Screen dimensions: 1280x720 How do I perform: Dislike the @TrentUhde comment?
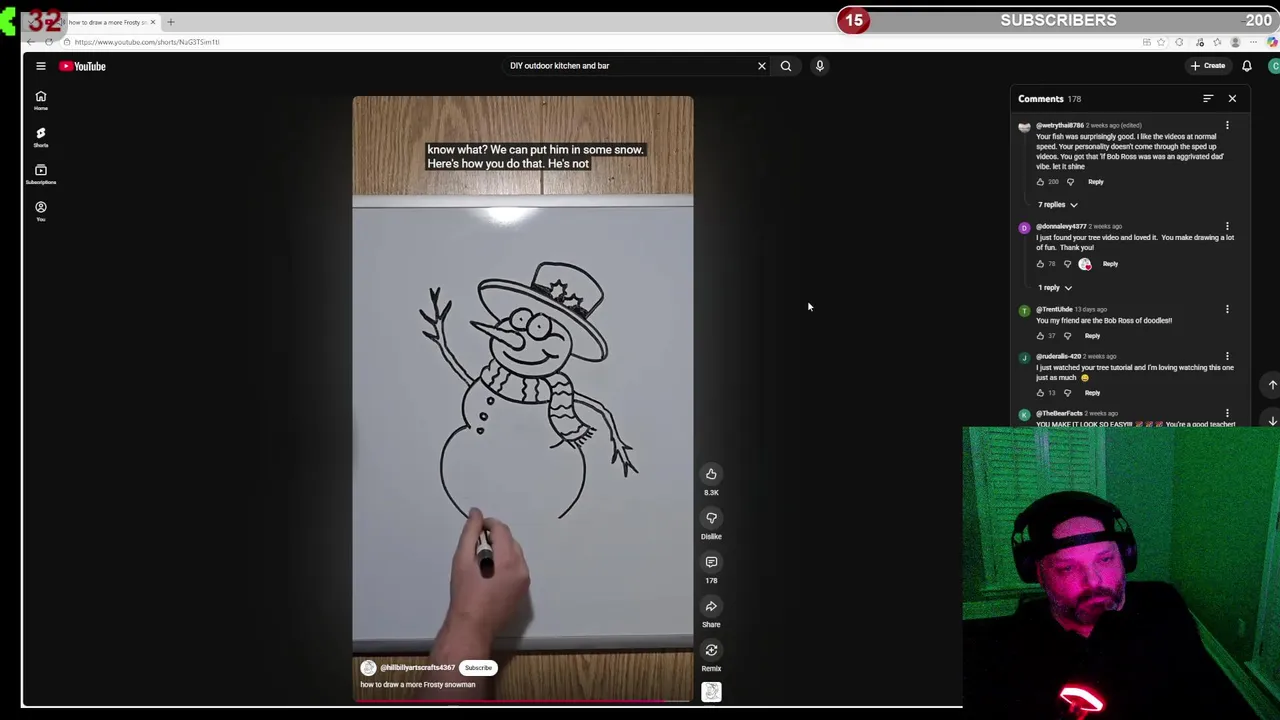click(1067, 336)
